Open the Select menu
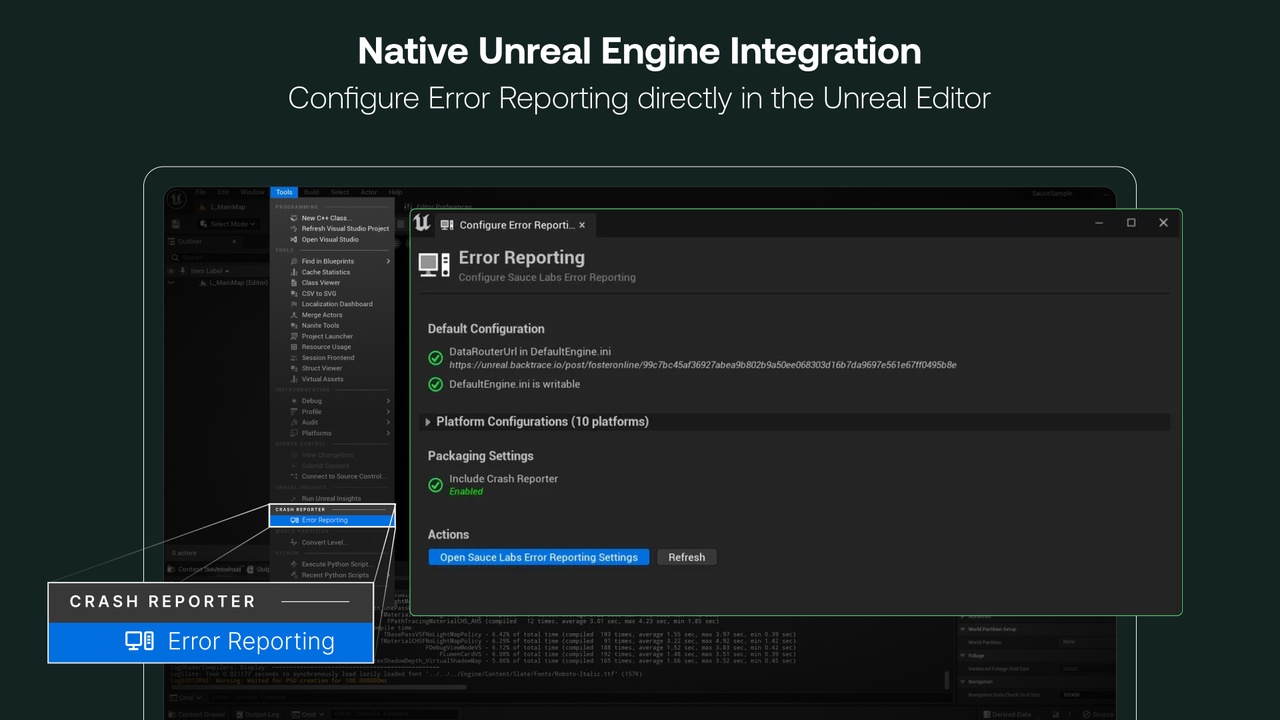The image size is (1280, 720). [340, 192]
